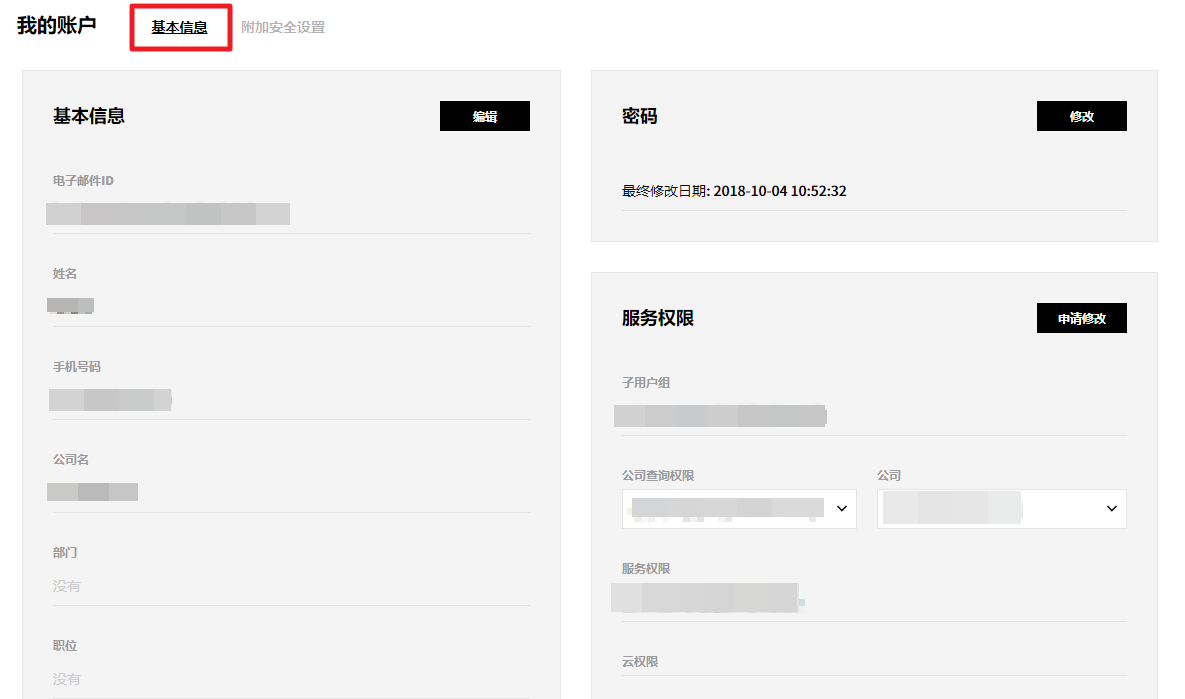Click the chevron arrow in 公司查询权限 box
This screenshot has height=699, width=1185.
[x=841, y=509]
